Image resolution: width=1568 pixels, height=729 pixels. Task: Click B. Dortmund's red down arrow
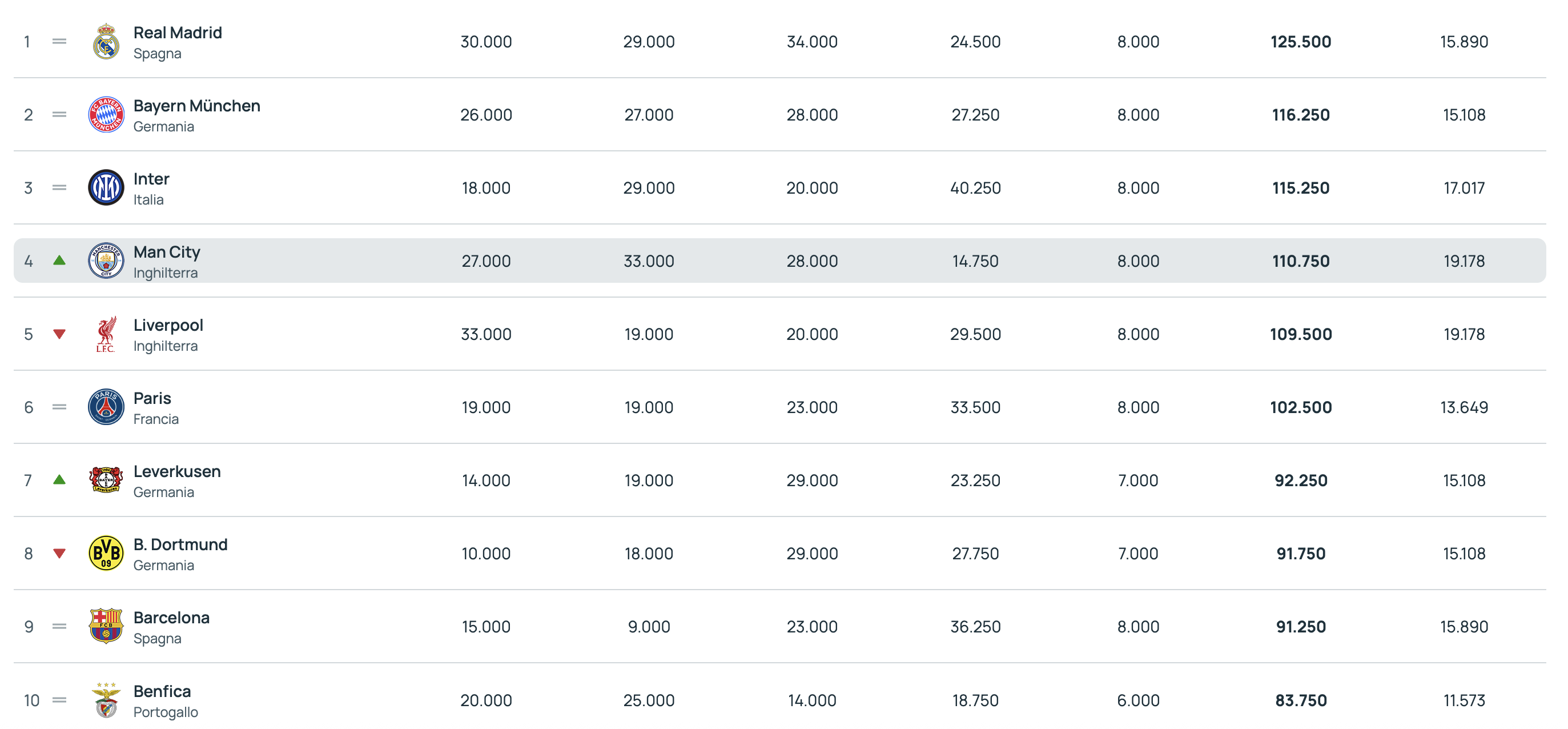pos(59,553)
